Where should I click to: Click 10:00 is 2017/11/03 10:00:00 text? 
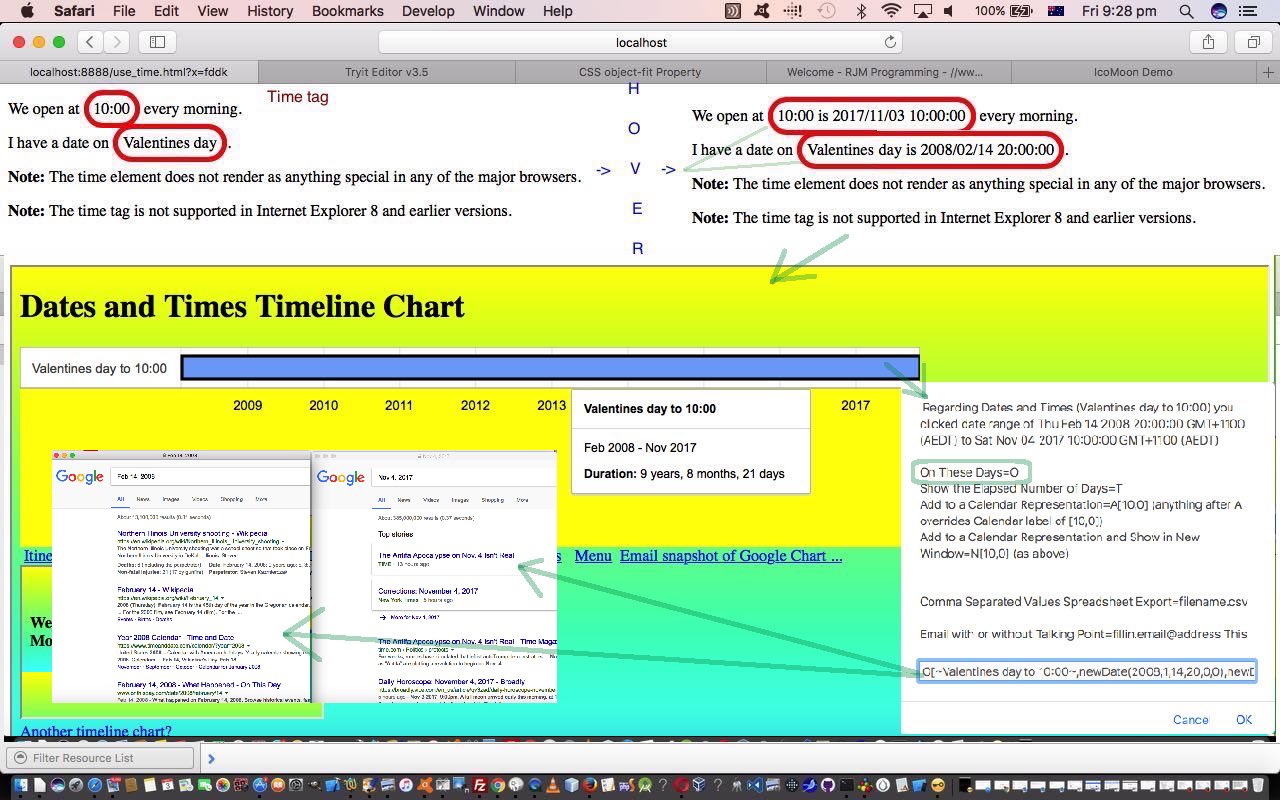[x=871, y=115]
